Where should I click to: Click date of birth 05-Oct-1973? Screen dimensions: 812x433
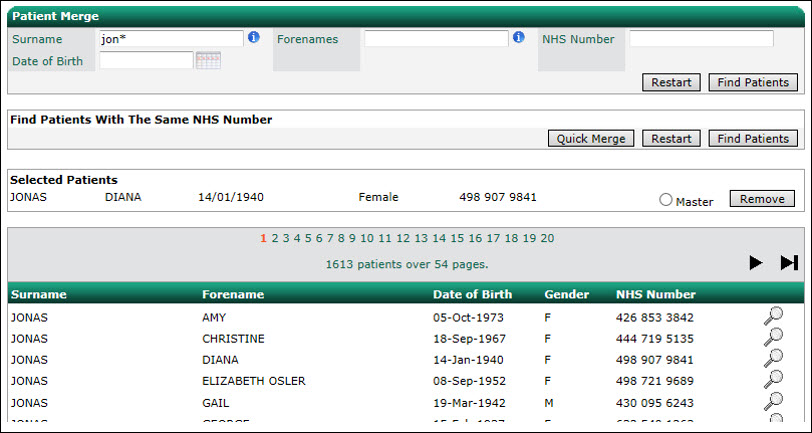pyautogui.click(x=468, y=317)
